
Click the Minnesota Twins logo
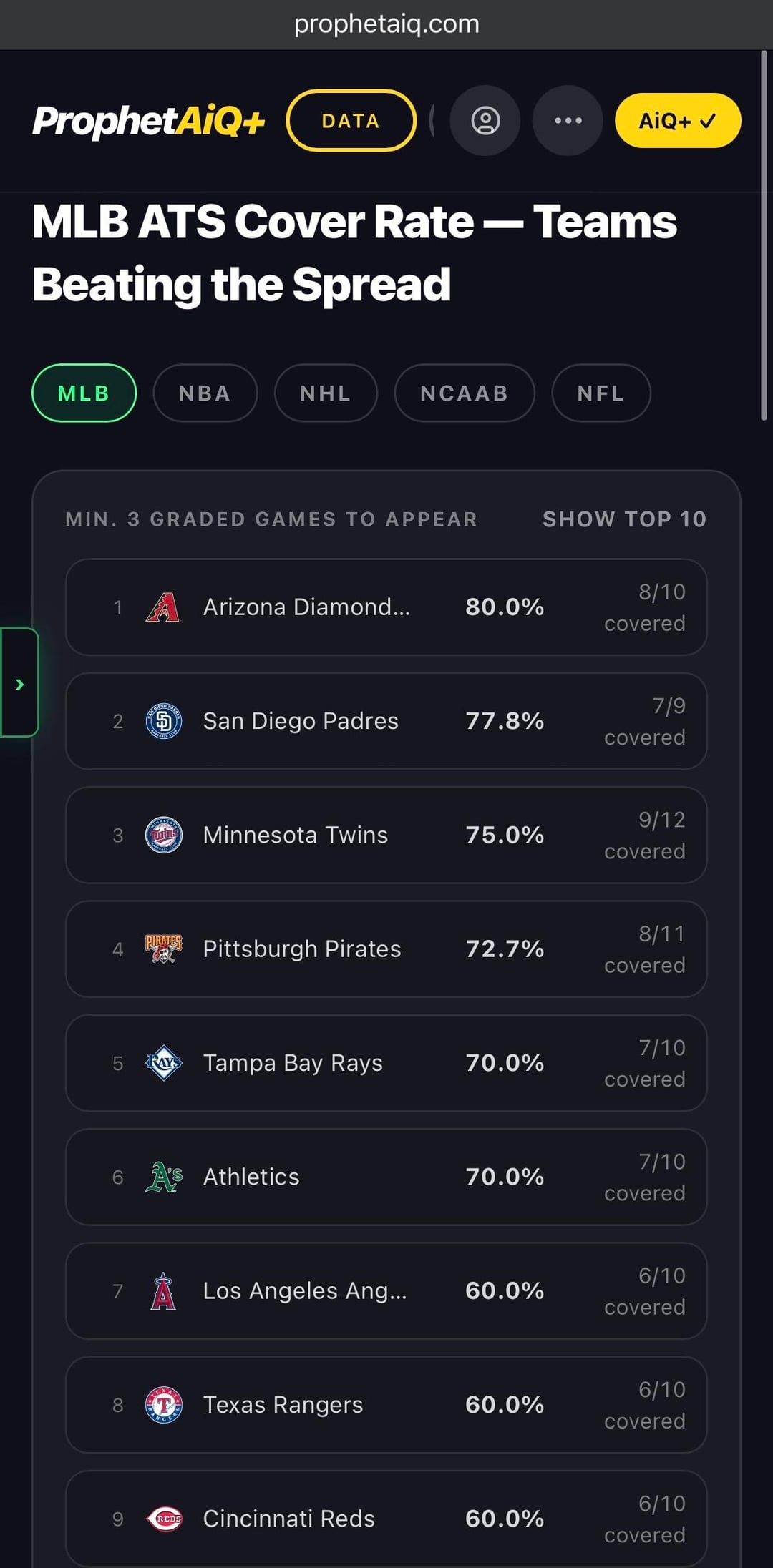163,835
